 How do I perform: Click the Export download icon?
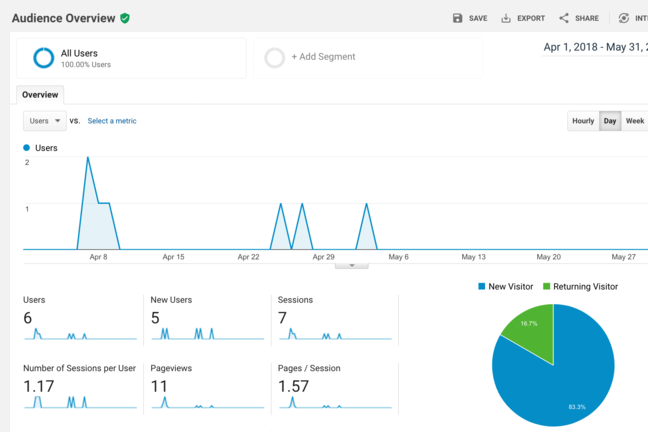pyautogui.click(x=506, y=18)
